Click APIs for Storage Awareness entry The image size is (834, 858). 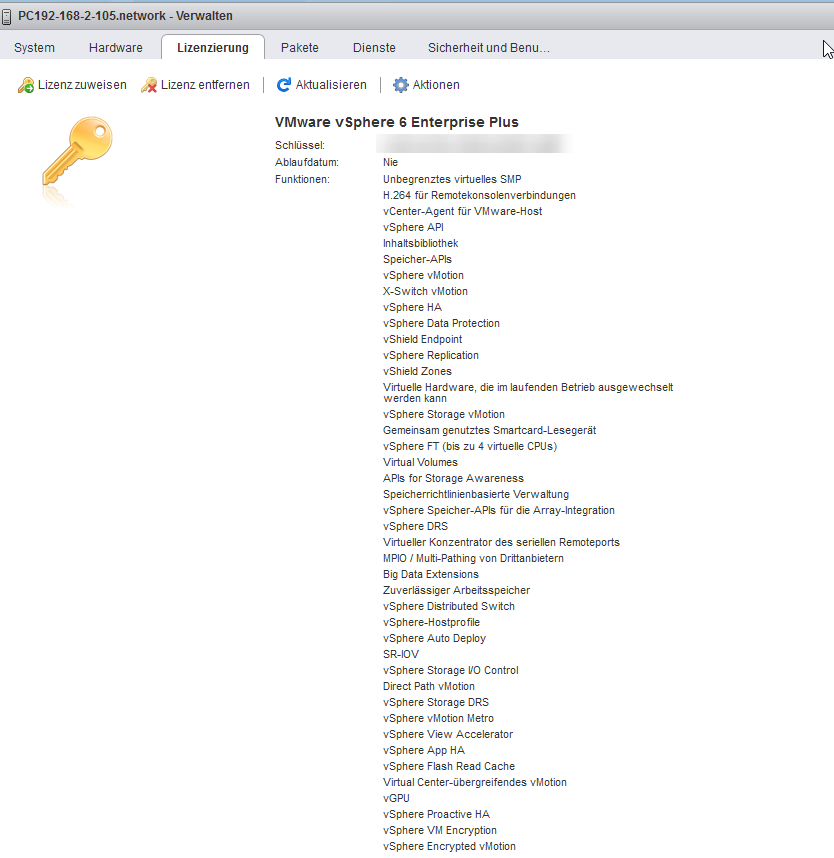(x=453, y=478)
